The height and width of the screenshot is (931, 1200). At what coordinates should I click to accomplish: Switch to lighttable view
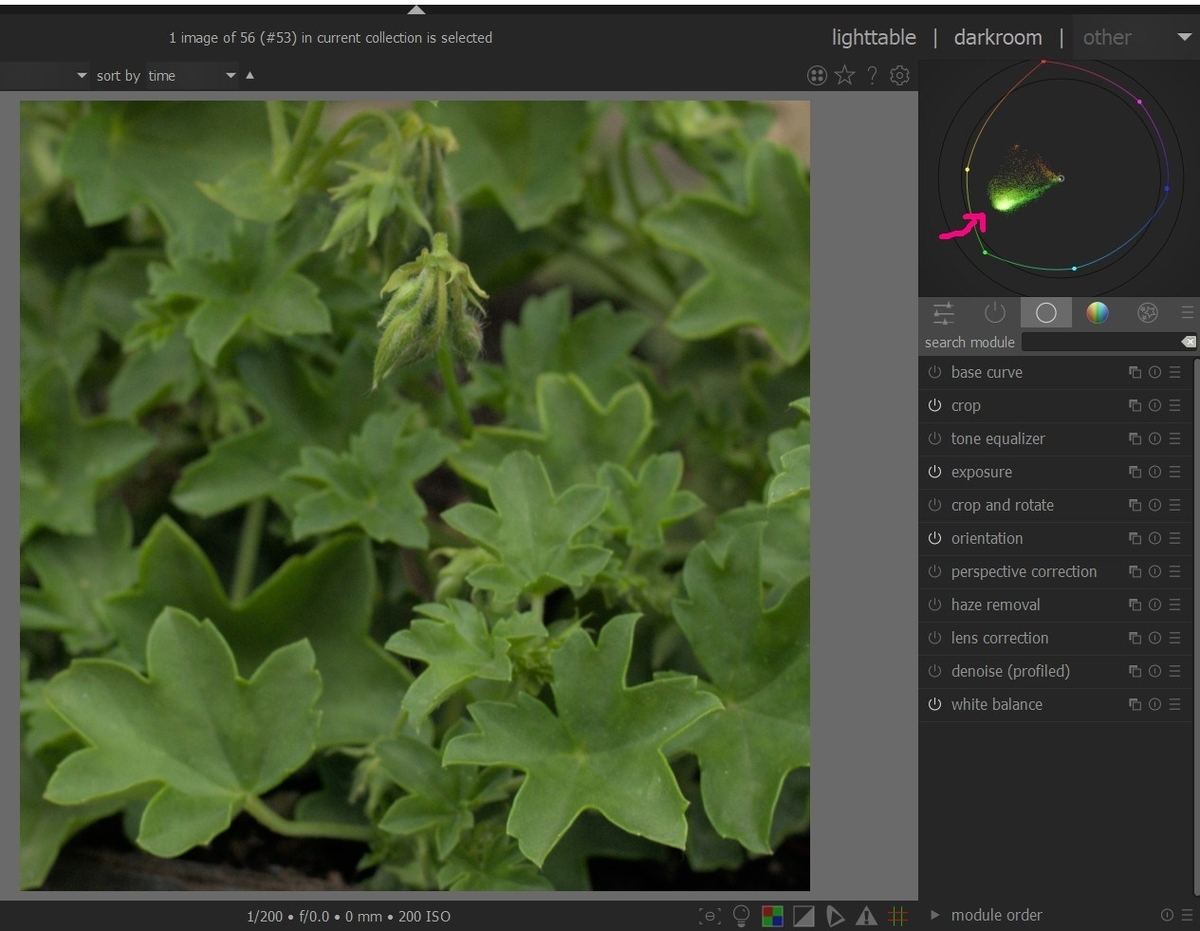(874, 37)
